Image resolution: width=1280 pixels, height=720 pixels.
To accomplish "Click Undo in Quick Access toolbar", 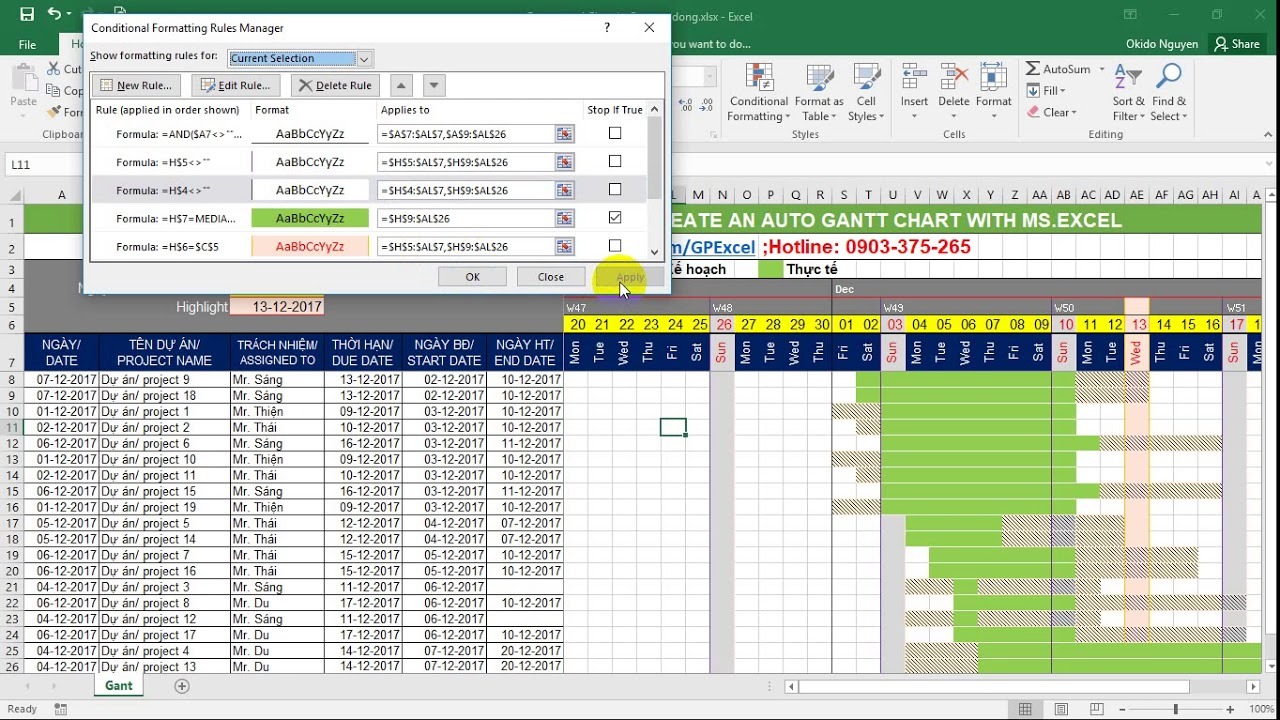I will pyautogui.click(x=54, y=15).
